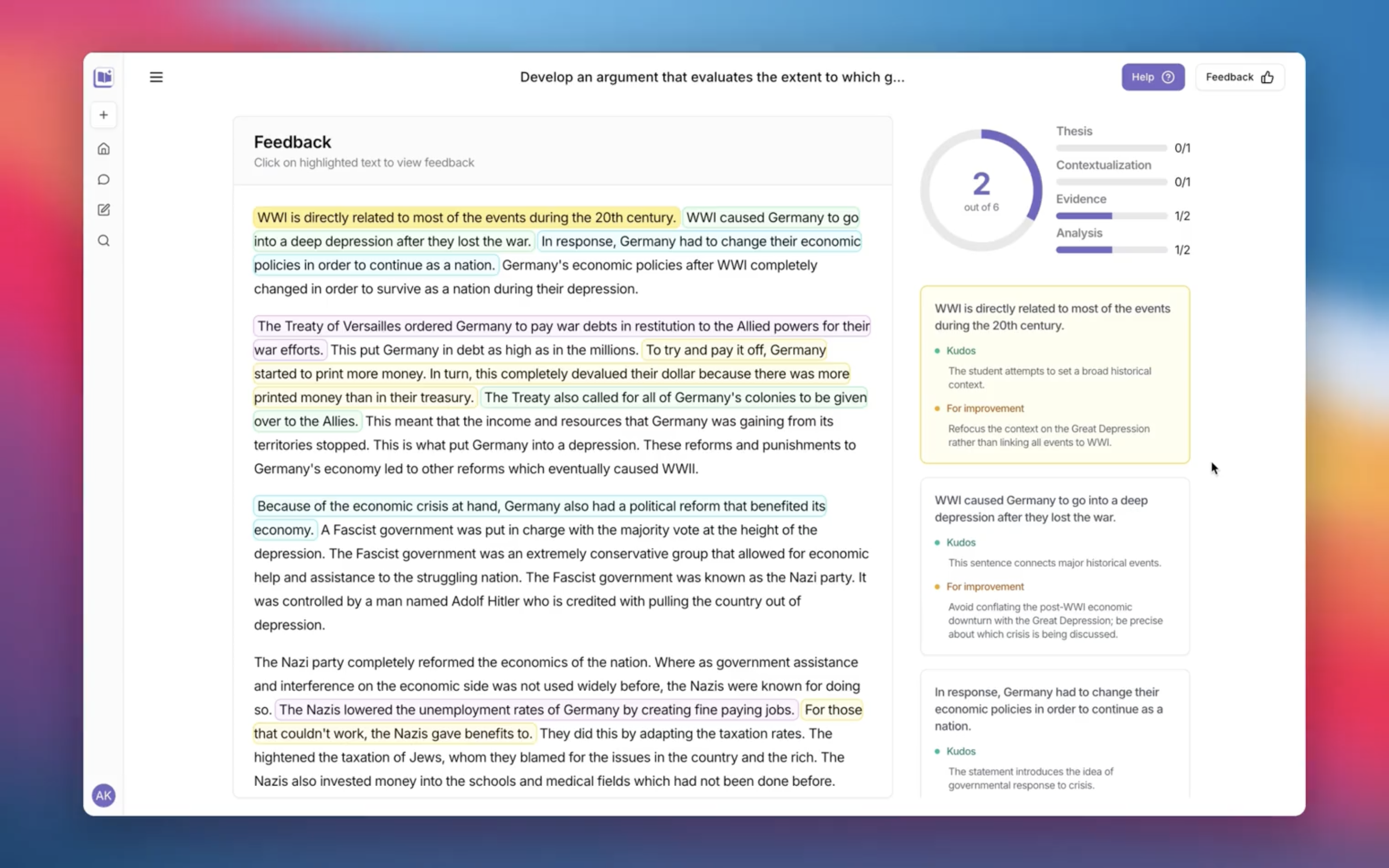This screenshot has width=1389, height=868.
Task: Click the 'Evidence' rubric label
Action: (1081, 199)
